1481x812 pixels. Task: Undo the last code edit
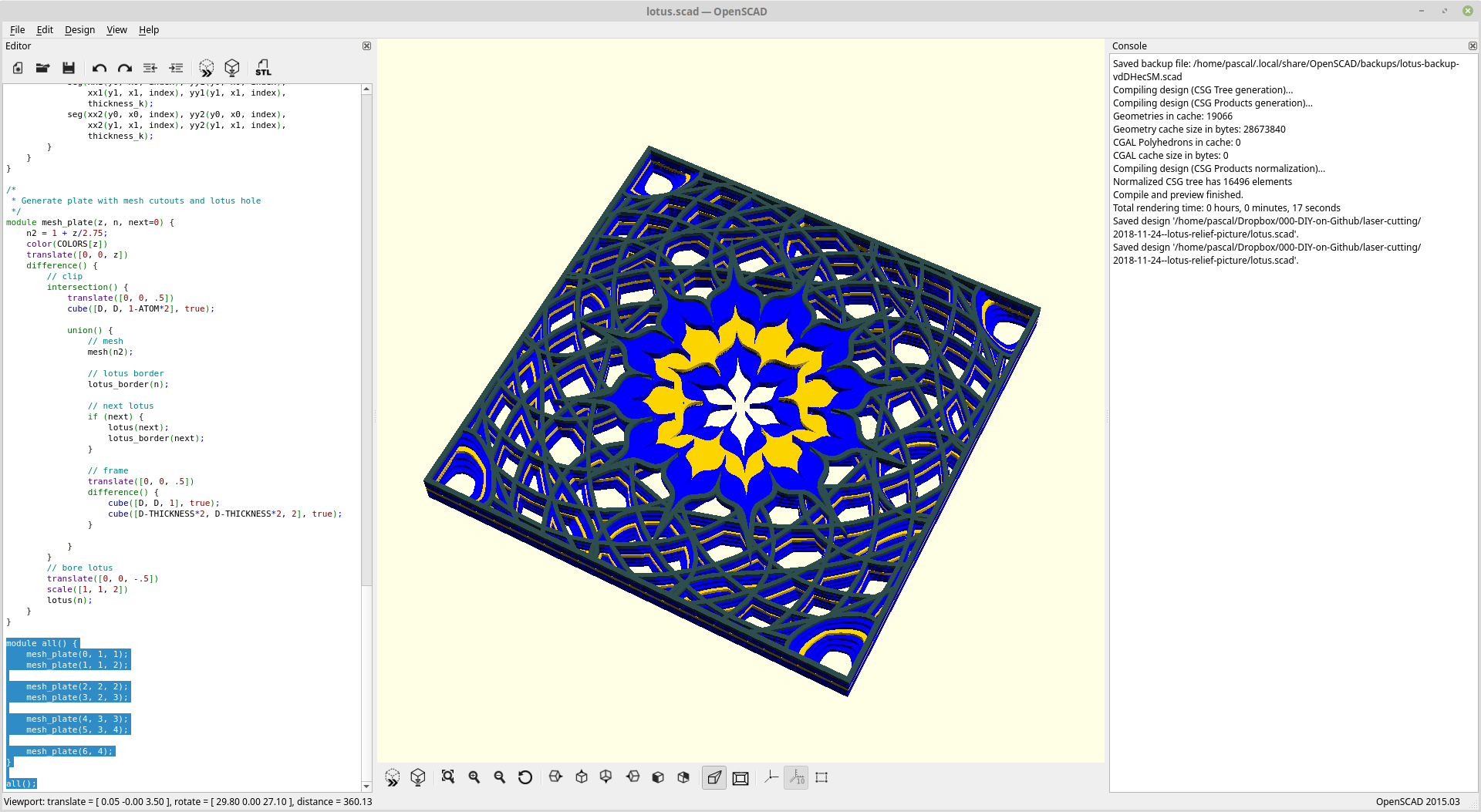(99, 68)
